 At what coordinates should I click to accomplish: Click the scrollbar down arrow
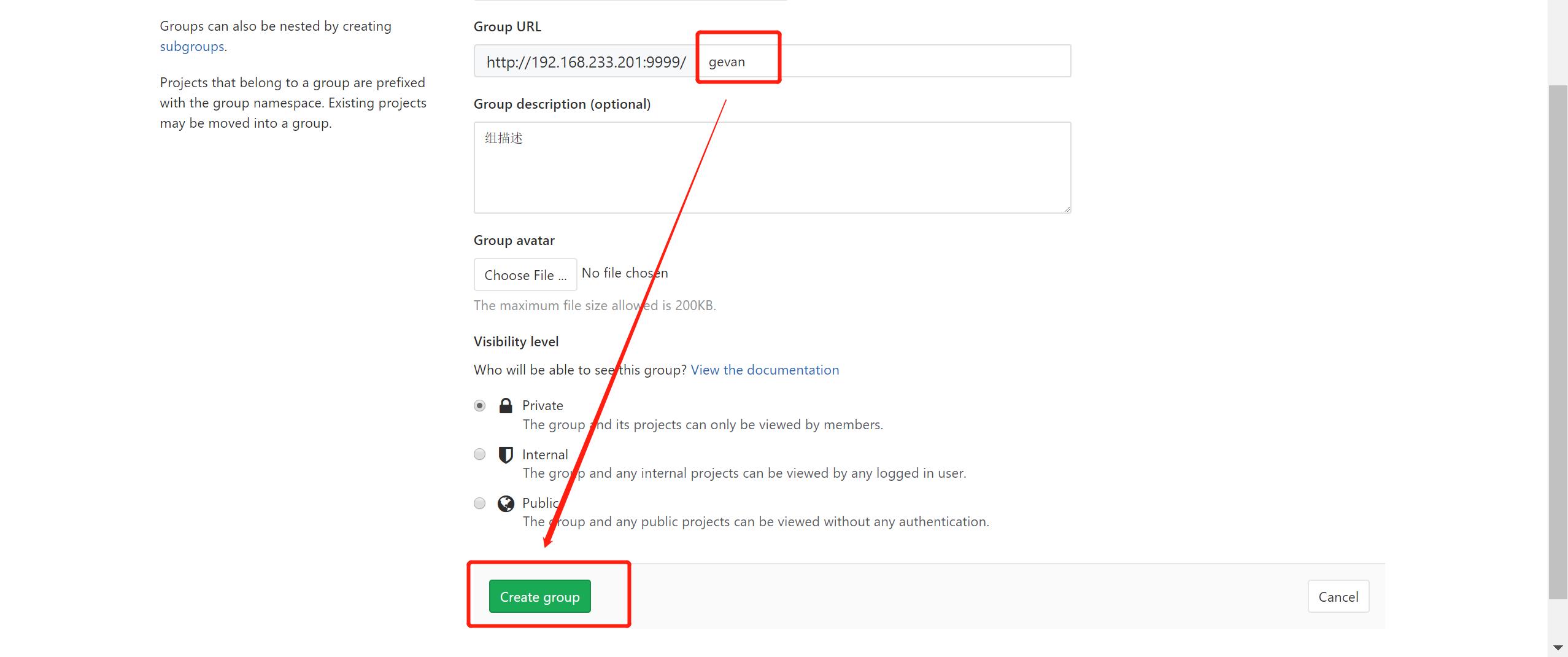click(1558, 648)
